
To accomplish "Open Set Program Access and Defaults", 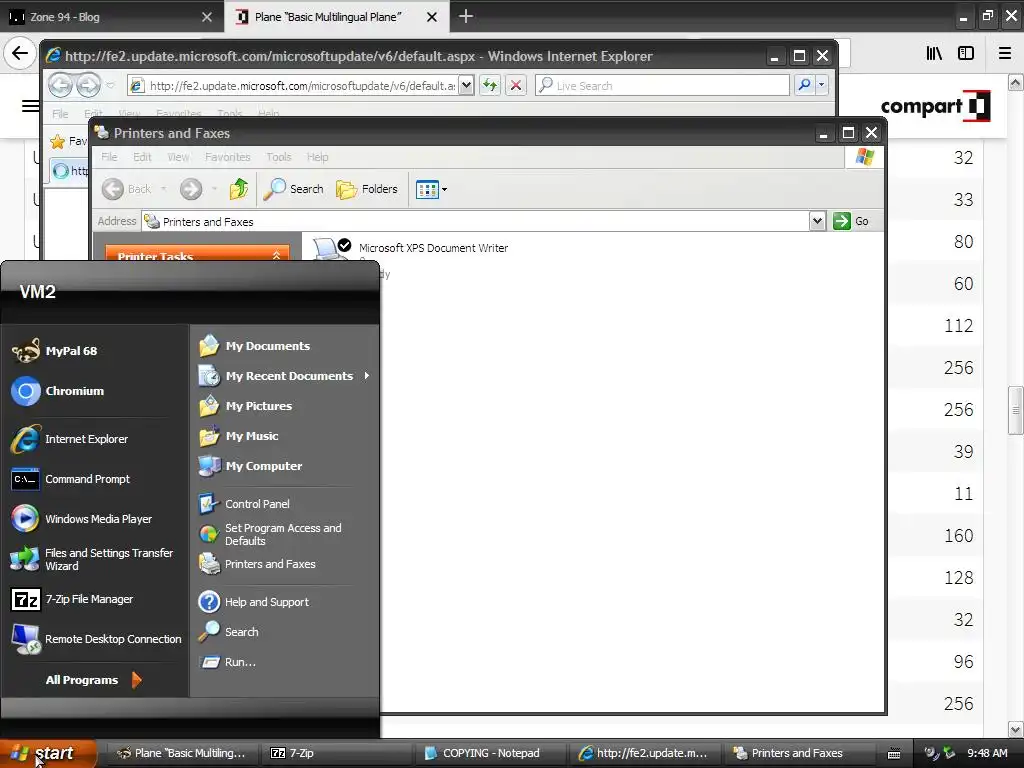I will pyautogui.click(x=270, y=534).
